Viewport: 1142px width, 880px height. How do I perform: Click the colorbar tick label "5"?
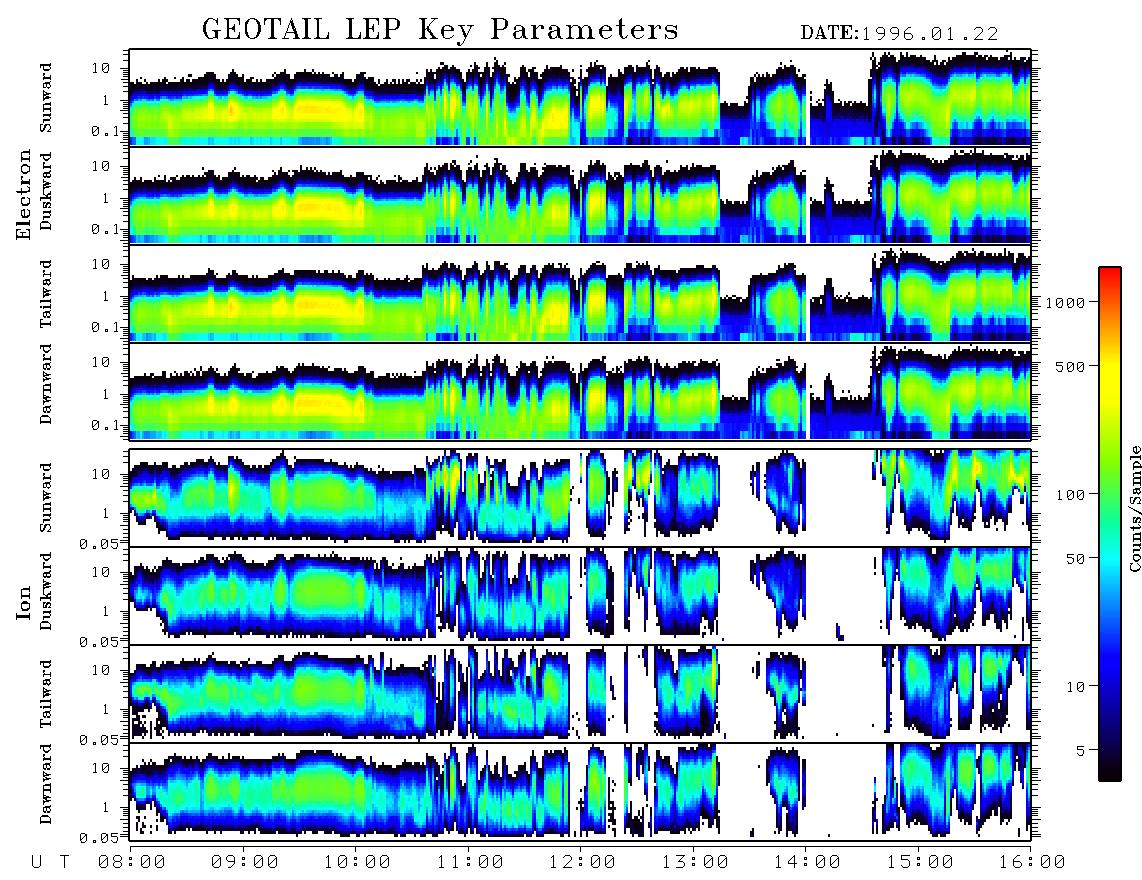coord(1080,751)
